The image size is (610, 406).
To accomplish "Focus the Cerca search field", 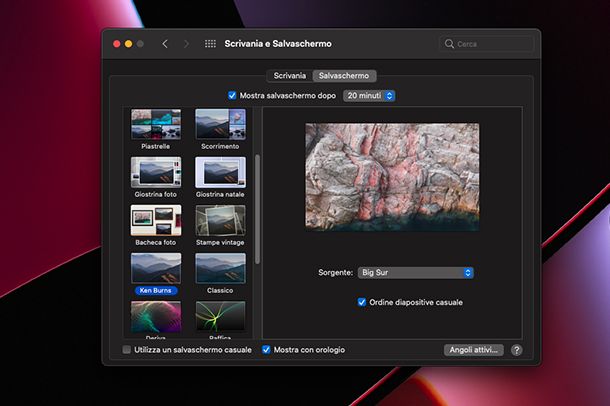I will click(x=486, y=44).
